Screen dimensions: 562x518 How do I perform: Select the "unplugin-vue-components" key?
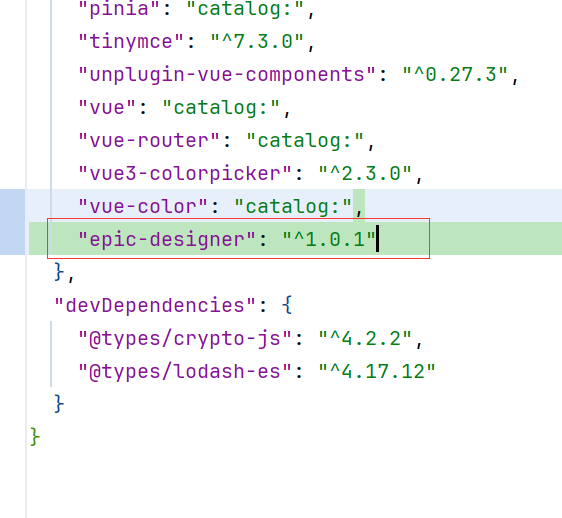click(227, 75)
